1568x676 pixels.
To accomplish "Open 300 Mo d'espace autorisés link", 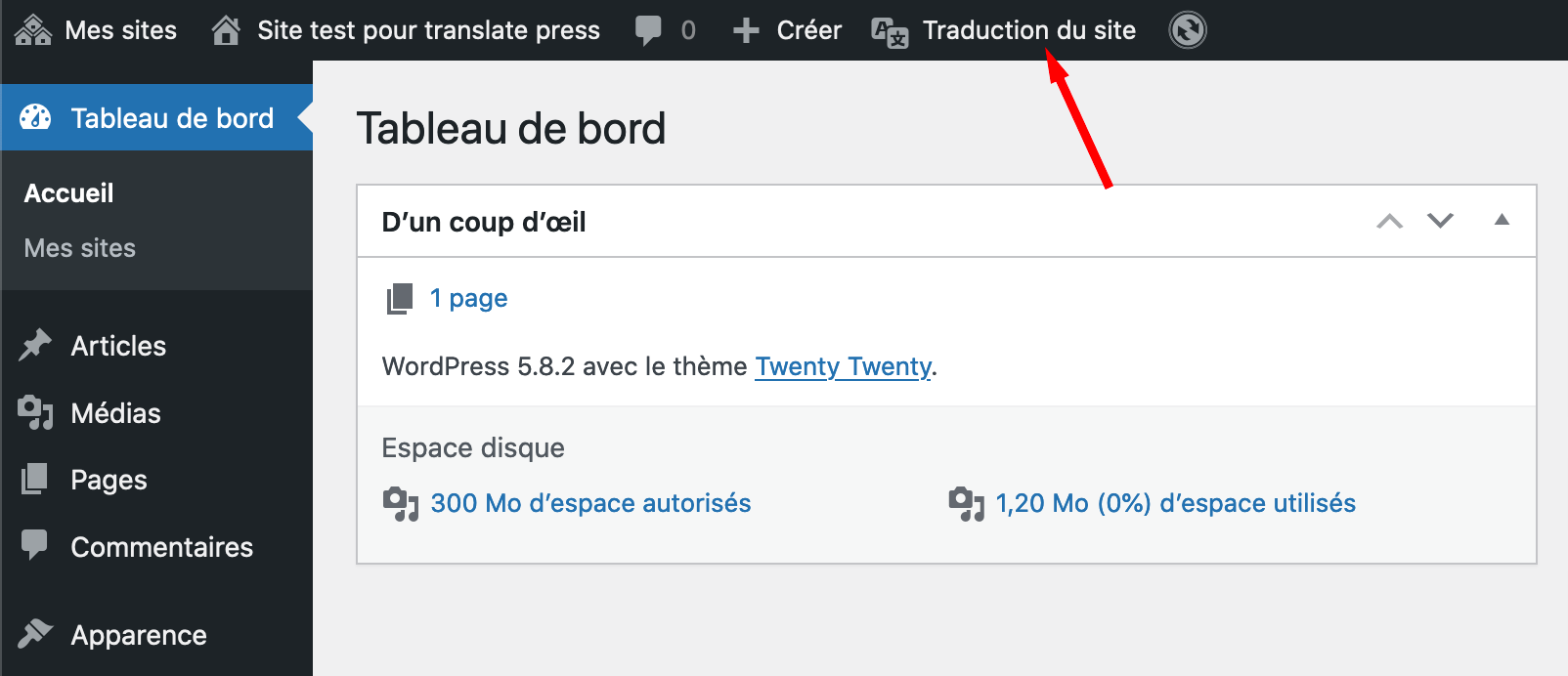I will click(x=590, y=503).
